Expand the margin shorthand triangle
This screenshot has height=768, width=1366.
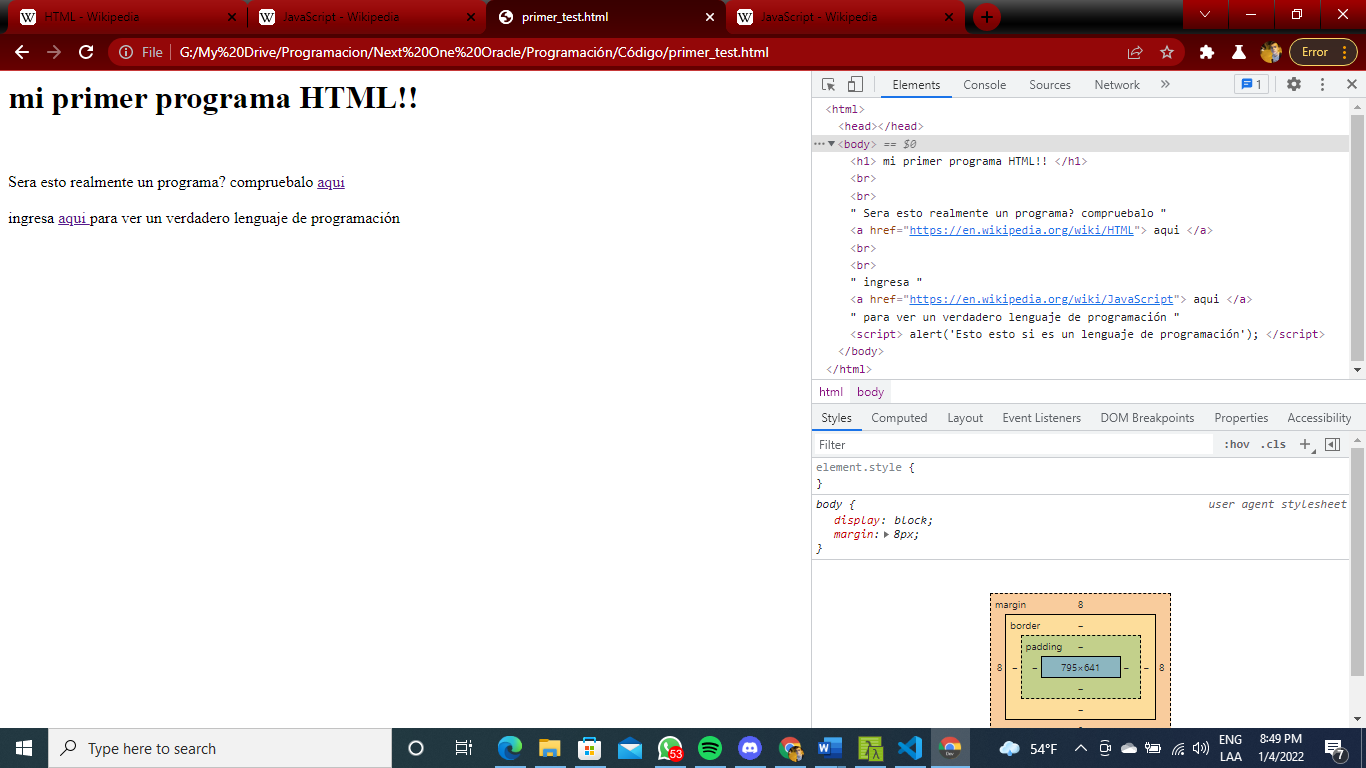(x=886, y=535)
